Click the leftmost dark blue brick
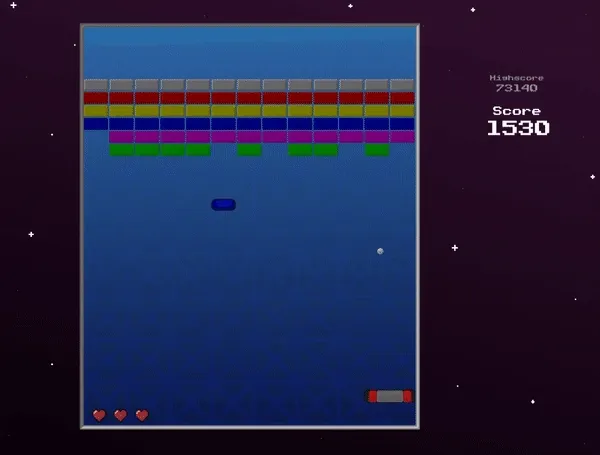600x455 pixels. point(96,124)
